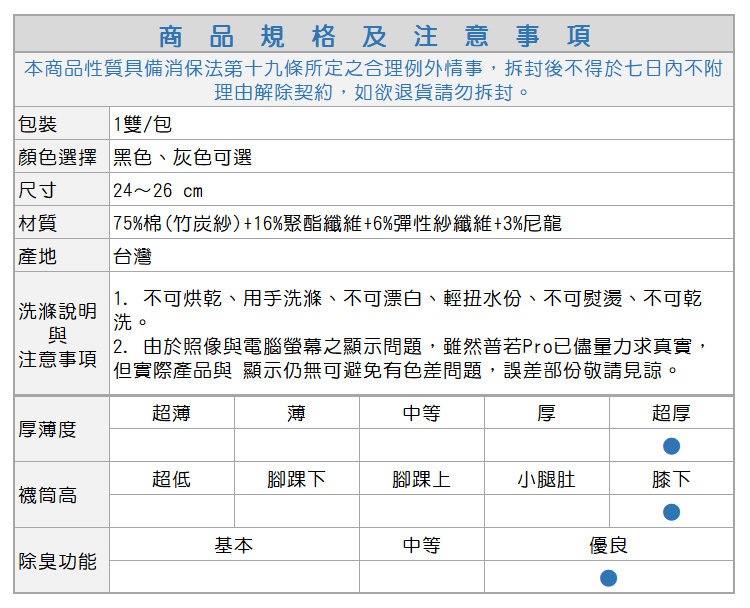Image resolution: width=750 pixels, height=608 pixels.
Task: Select the 腳踝下 sock height header
Action: pos(296,479)
